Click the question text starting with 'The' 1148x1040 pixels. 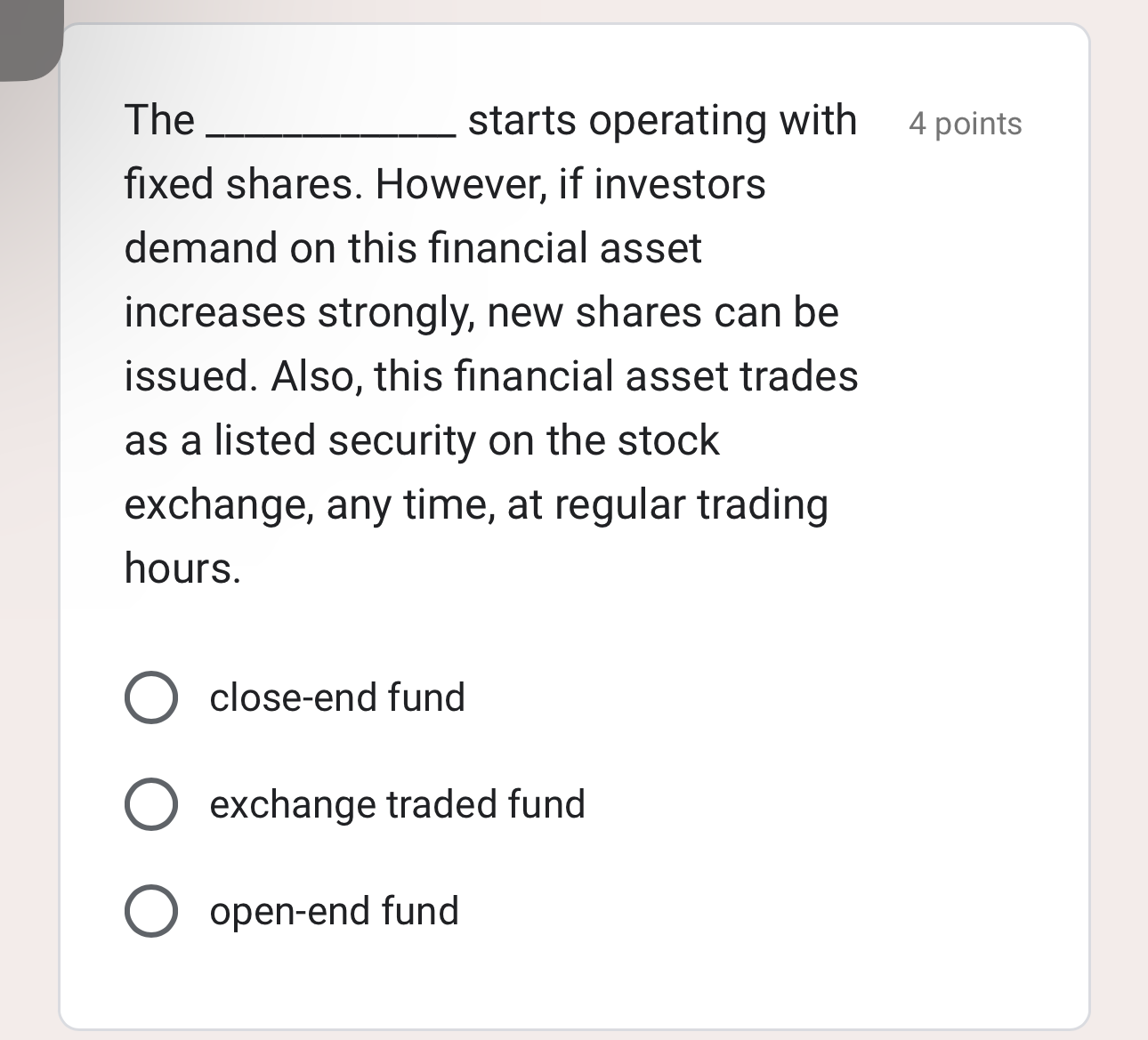point(158,118)
